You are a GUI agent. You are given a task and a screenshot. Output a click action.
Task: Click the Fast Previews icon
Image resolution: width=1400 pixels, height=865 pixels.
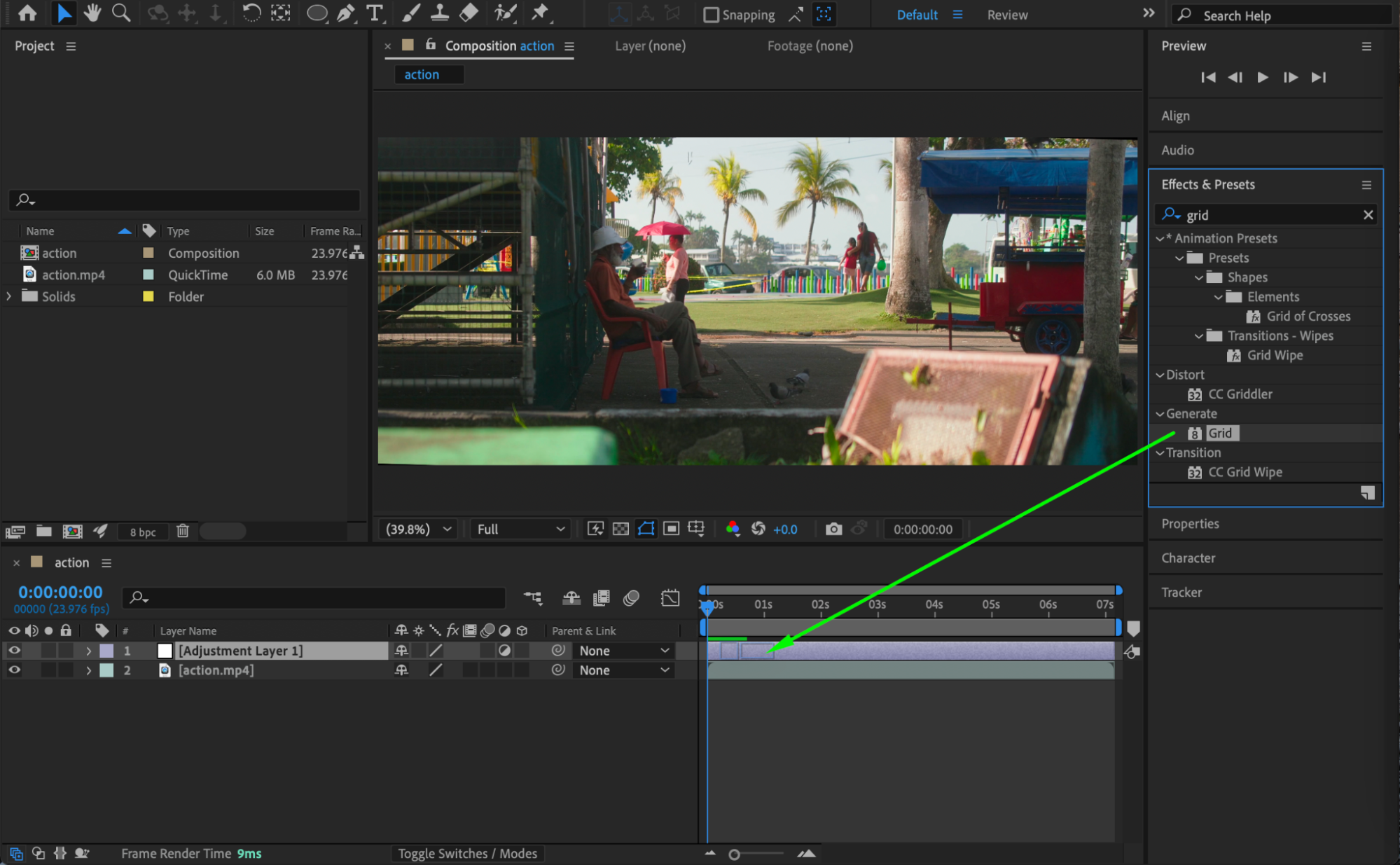595,529
